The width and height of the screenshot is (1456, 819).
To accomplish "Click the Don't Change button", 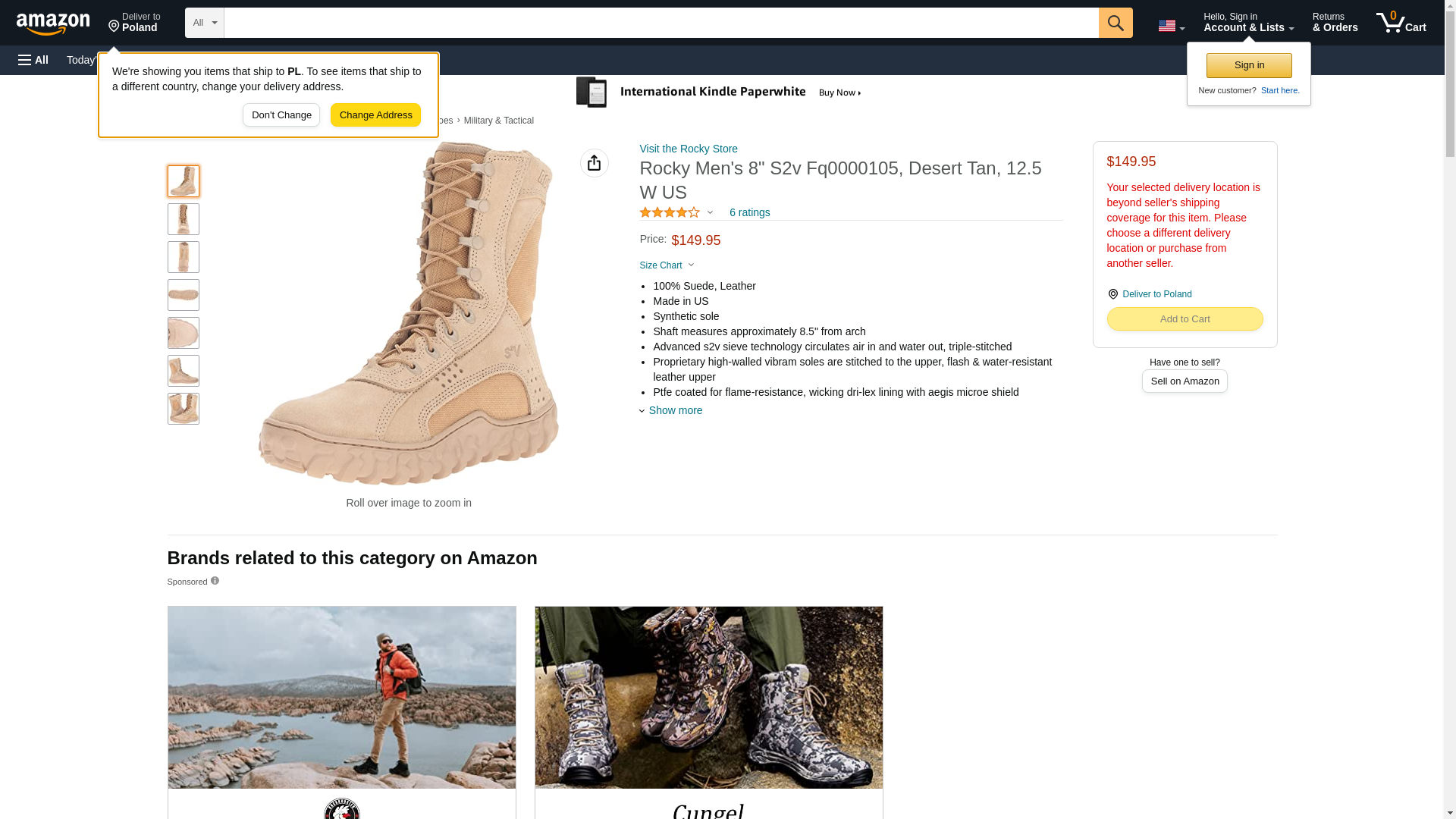I will 281,115.
